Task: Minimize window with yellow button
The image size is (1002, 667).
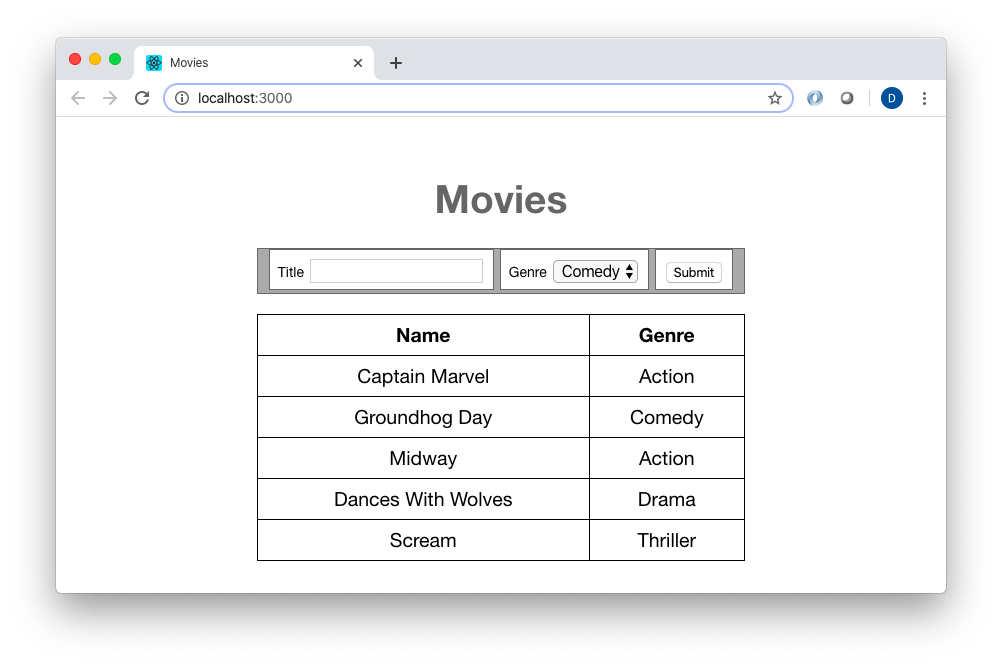Action: [x=95, y=59]
